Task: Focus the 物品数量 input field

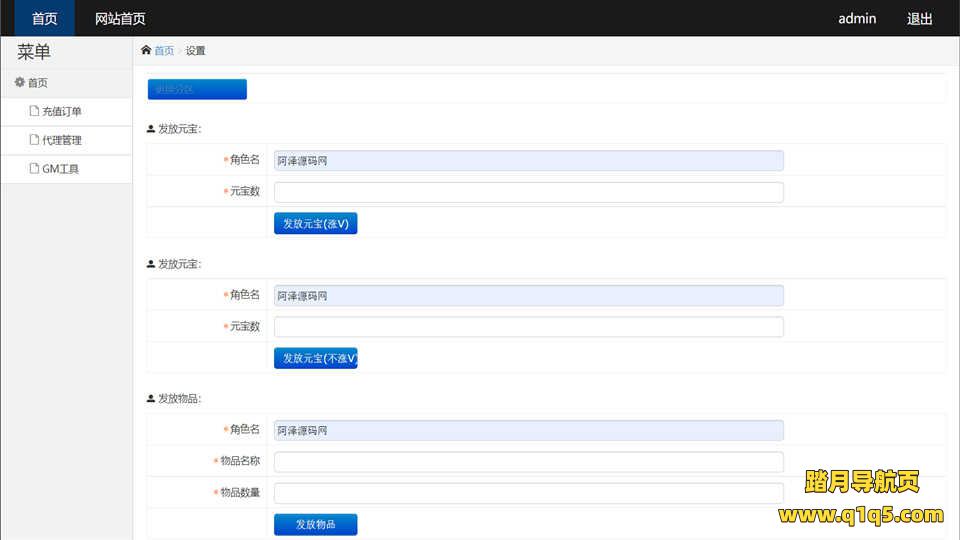Action: [x=528, y=493]
